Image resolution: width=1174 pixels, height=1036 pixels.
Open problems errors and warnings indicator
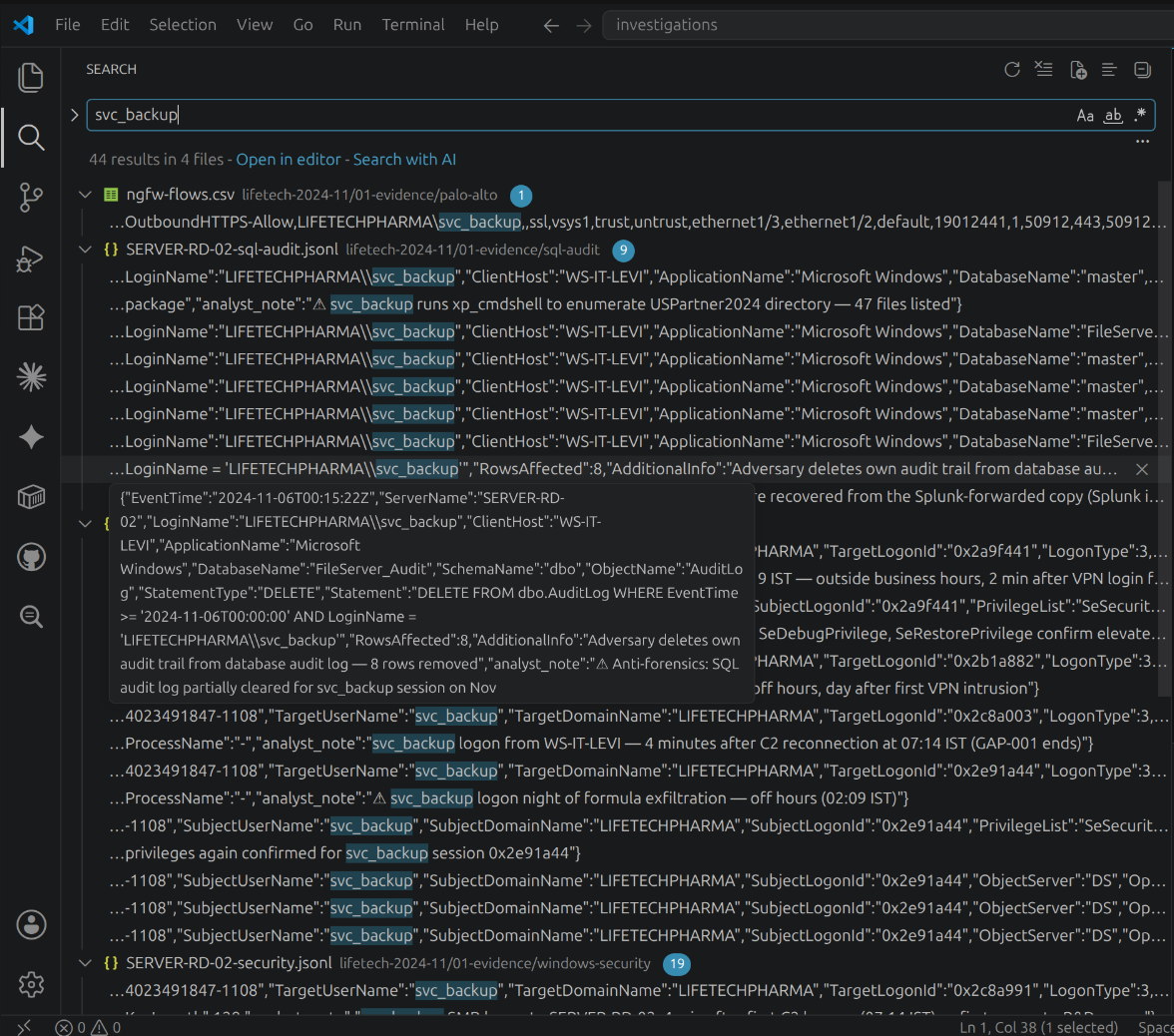pos(88,1027)
